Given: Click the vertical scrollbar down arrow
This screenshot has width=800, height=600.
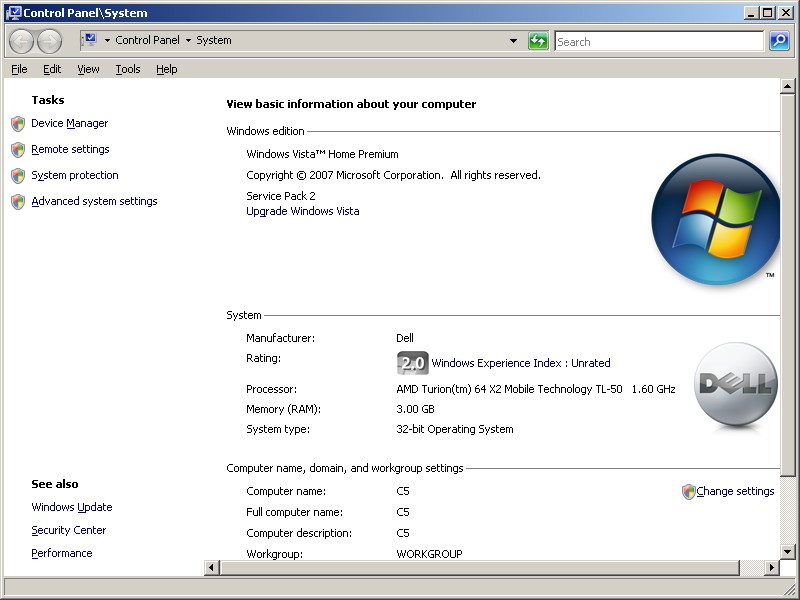Looking at the screenshot, I should point(787,552).
